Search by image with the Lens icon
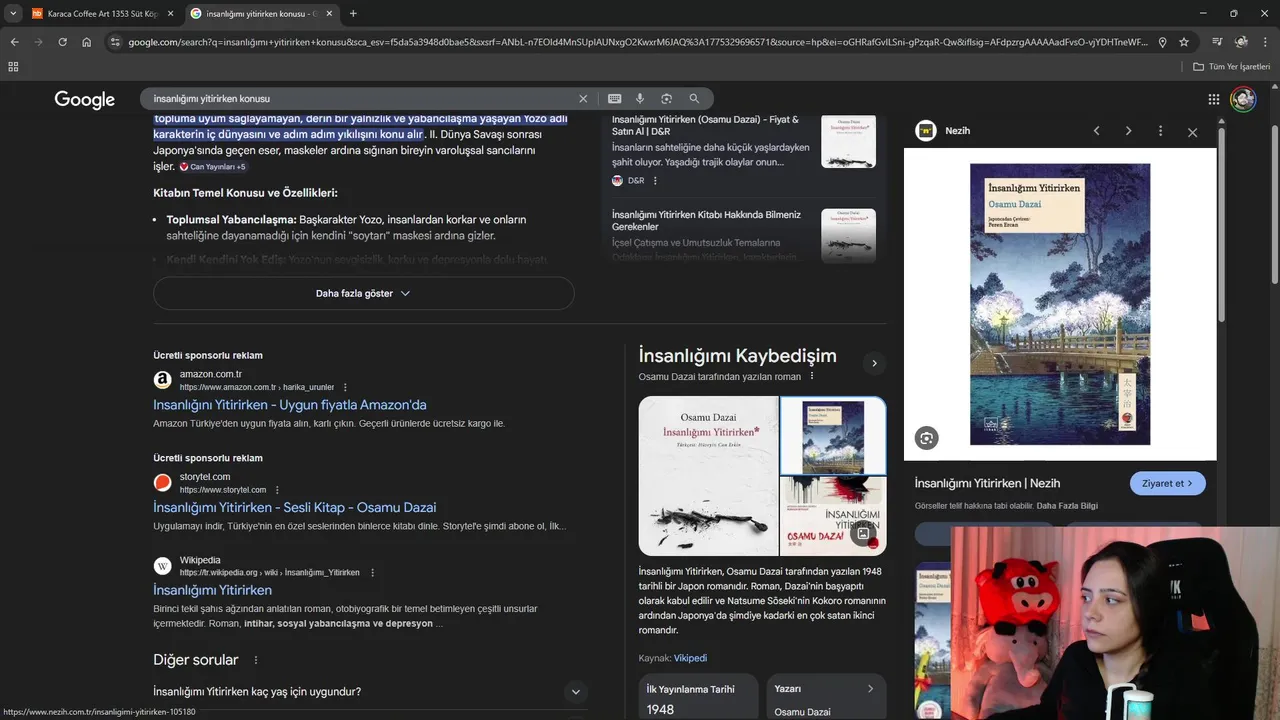The width and height of the screenshot is (1280, 720). pos(666,98)
